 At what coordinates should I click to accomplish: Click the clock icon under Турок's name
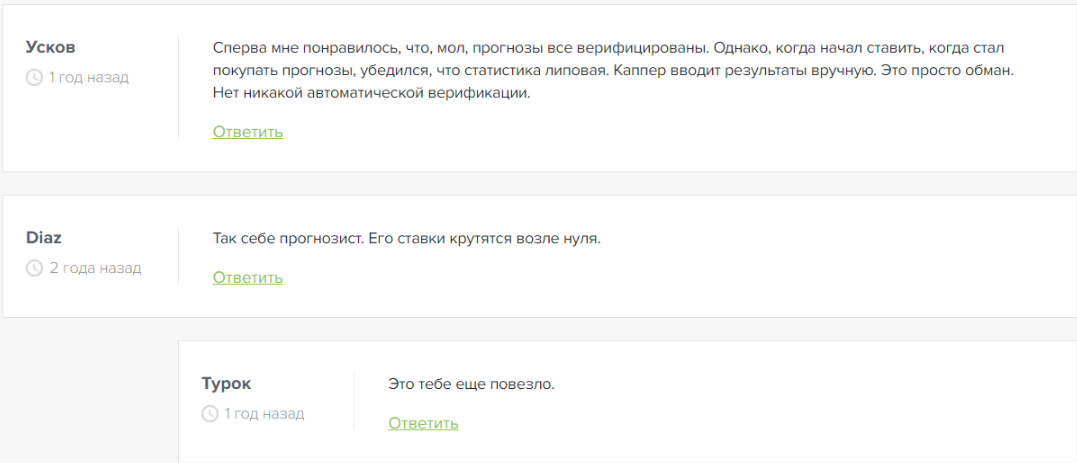click(210, 413)
